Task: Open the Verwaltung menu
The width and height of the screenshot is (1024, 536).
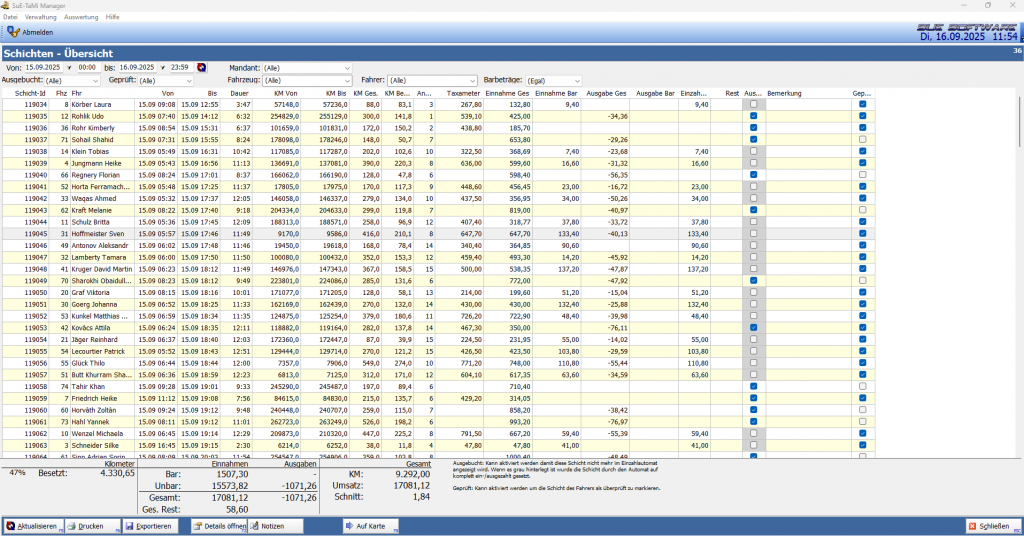Action: [40, 17]
